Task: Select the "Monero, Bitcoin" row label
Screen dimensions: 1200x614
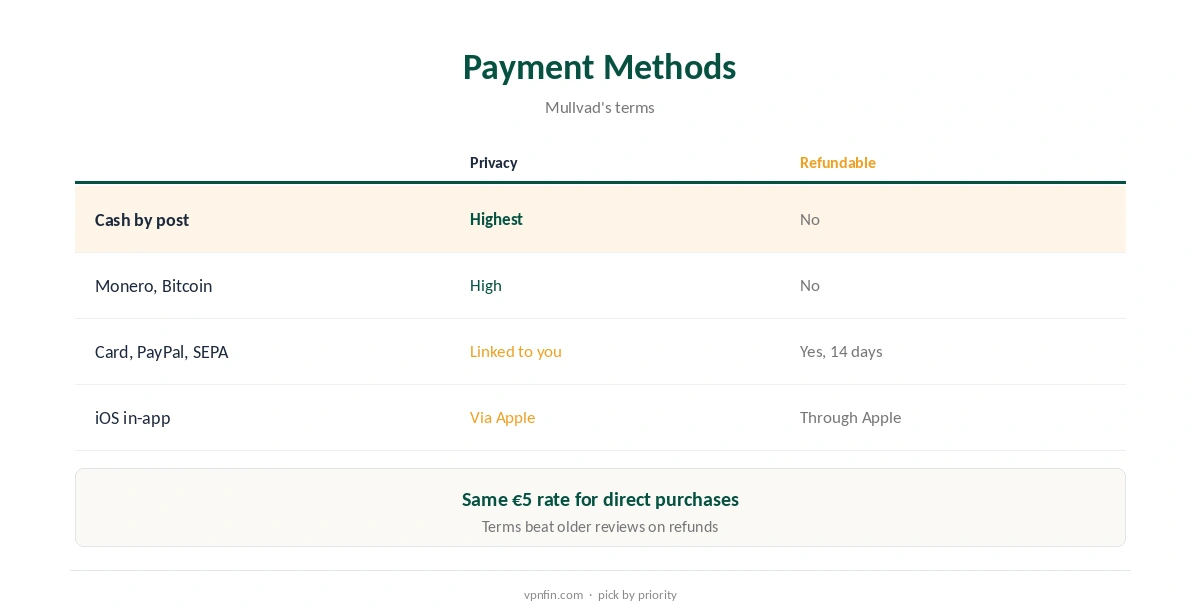Action: (153, 286)
